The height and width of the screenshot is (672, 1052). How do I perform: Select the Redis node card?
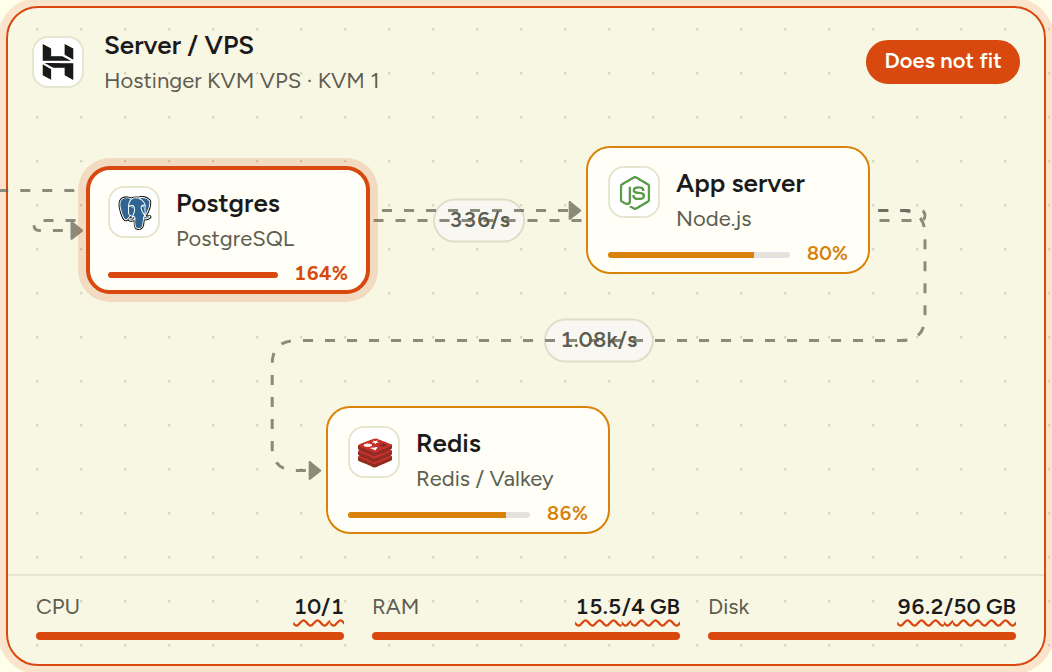click(x=468, y=470)
